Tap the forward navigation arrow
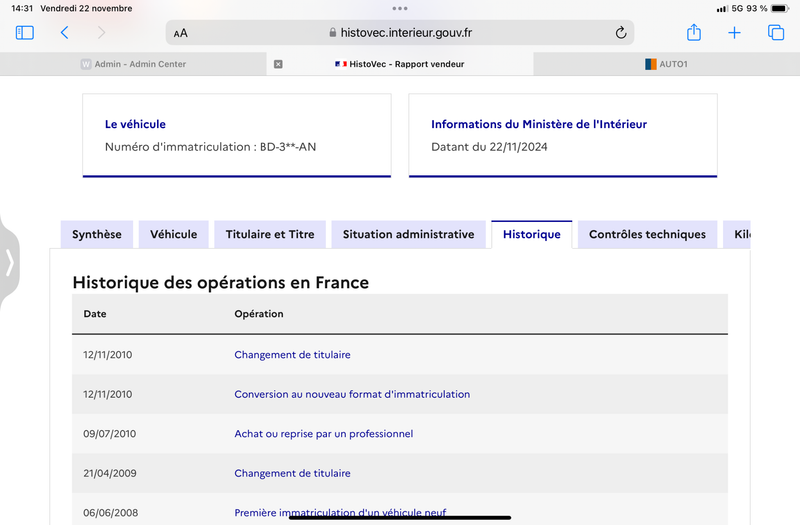 coord(102,33)
